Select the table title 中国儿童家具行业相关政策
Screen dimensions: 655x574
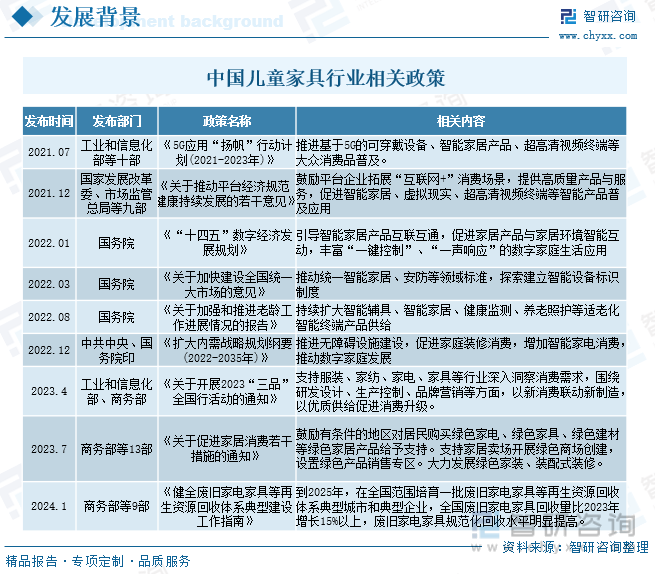coord(326,78)
